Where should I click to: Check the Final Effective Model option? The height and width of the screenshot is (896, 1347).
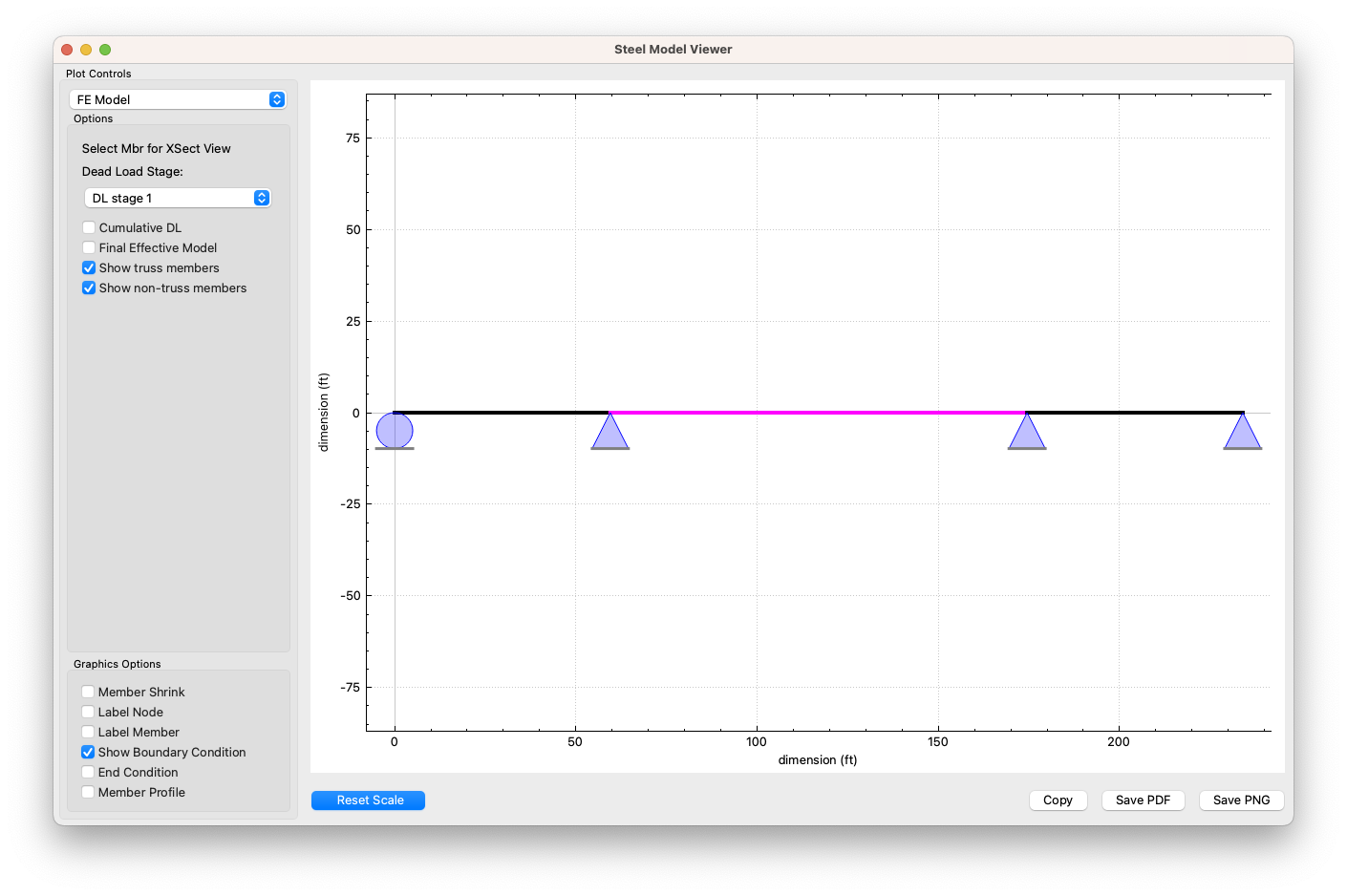[89, 248]
